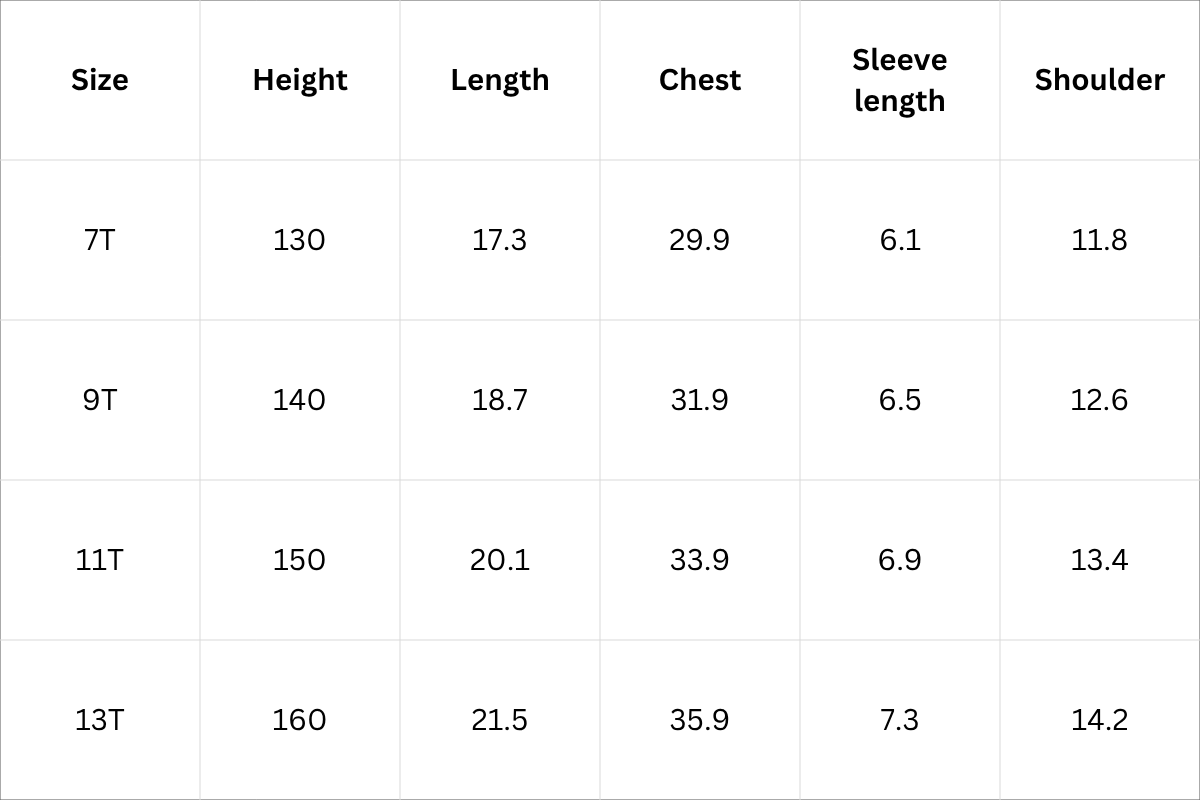Click the Size column header
This screenshot has width=1200, height=800.
click(100, 80)
